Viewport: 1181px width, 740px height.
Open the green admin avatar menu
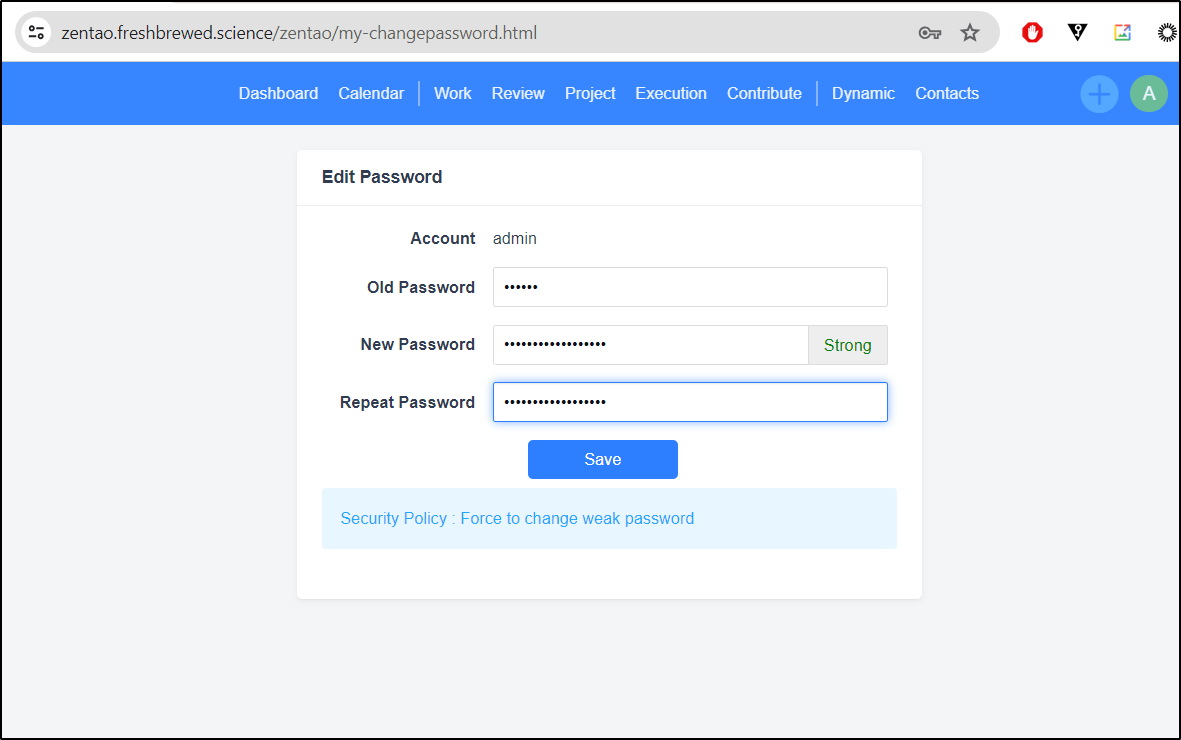click(x=1149, y=94)
